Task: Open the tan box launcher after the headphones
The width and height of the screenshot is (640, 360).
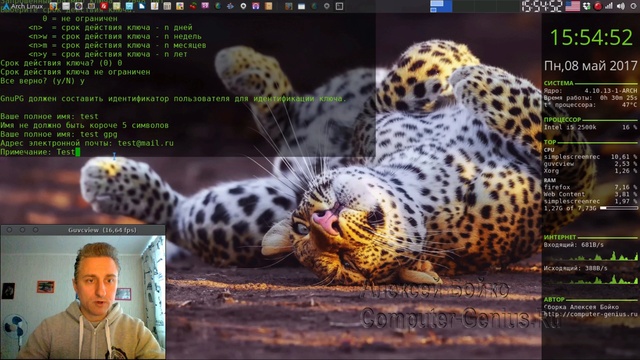Action: pyautogui.click(x=268, y=6)
